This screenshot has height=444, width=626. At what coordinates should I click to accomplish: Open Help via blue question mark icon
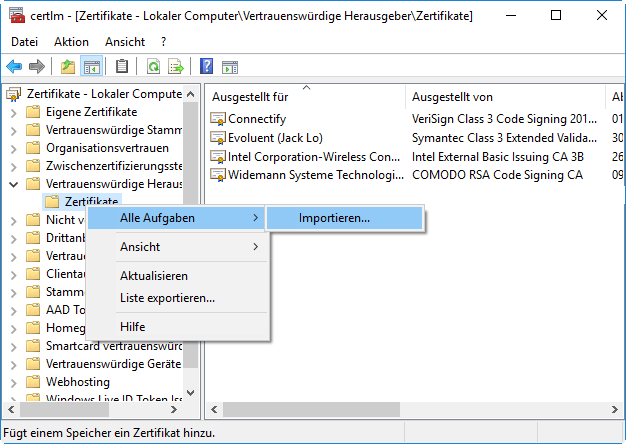coord(206,67)
